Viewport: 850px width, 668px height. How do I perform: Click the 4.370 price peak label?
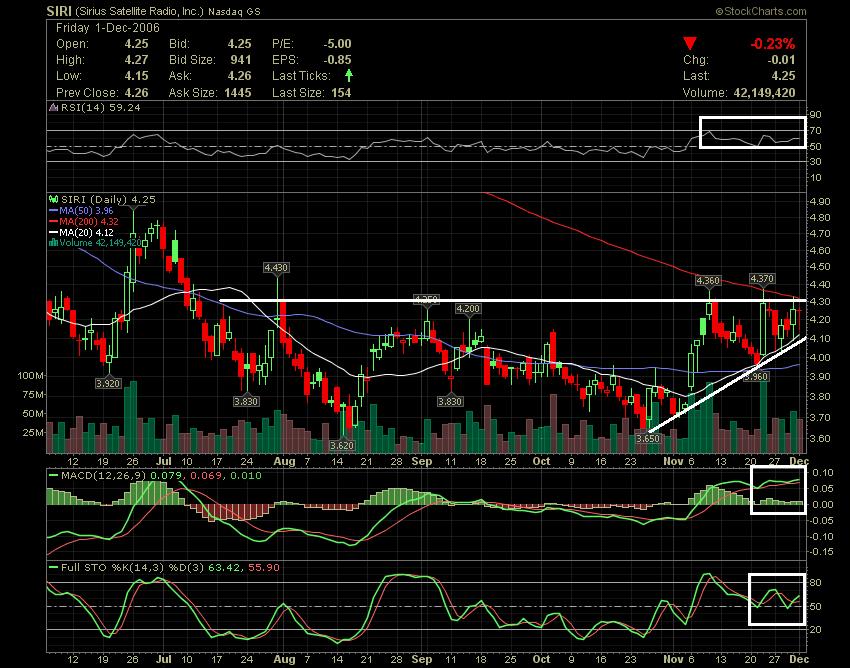pyautogui.click(x=762, y=279)
